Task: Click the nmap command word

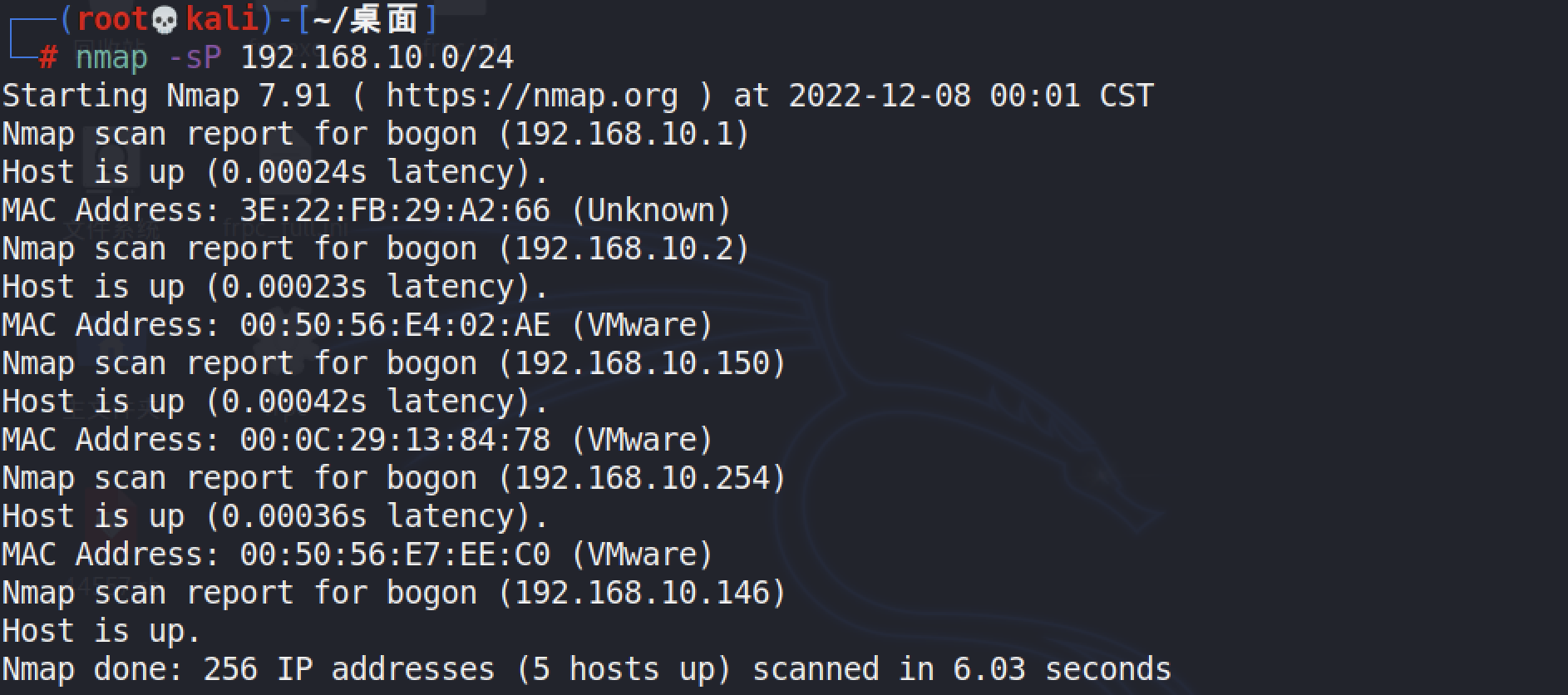Action: point(111,58)
